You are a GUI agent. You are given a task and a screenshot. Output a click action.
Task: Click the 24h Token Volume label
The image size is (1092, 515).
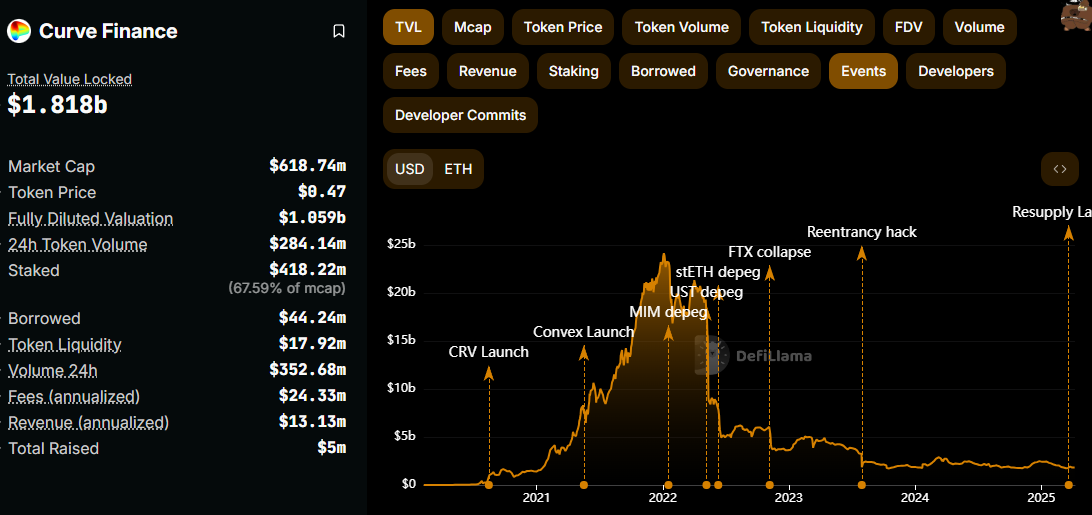coord(78,245)
